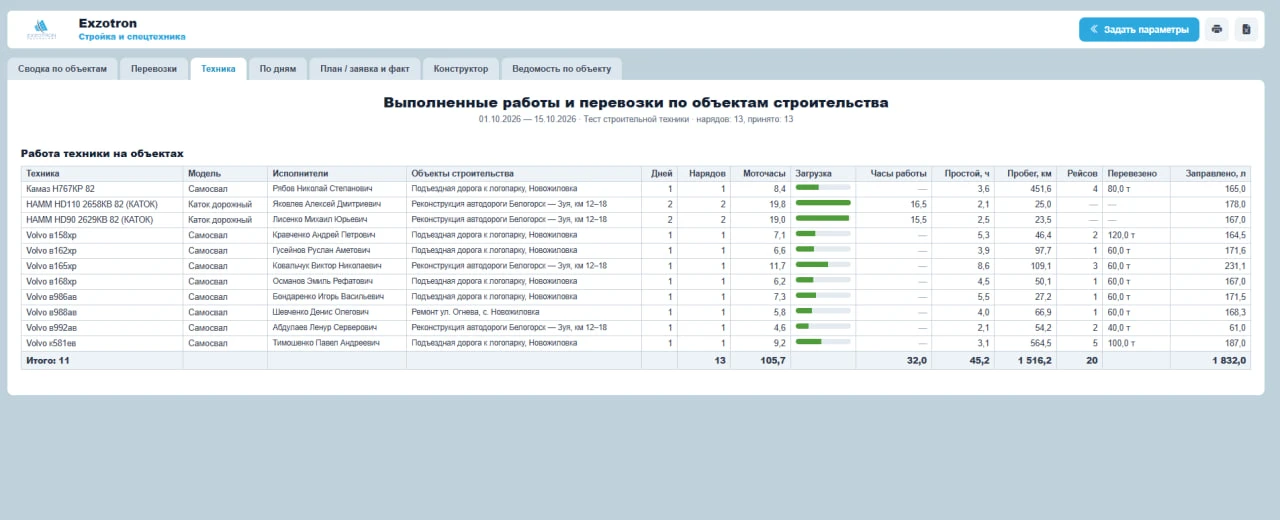Image resolution: width=1280 pixels, height=520 pixels.
Task: Click the Пробег, км column header
Action: click(x=1026, y=173)
